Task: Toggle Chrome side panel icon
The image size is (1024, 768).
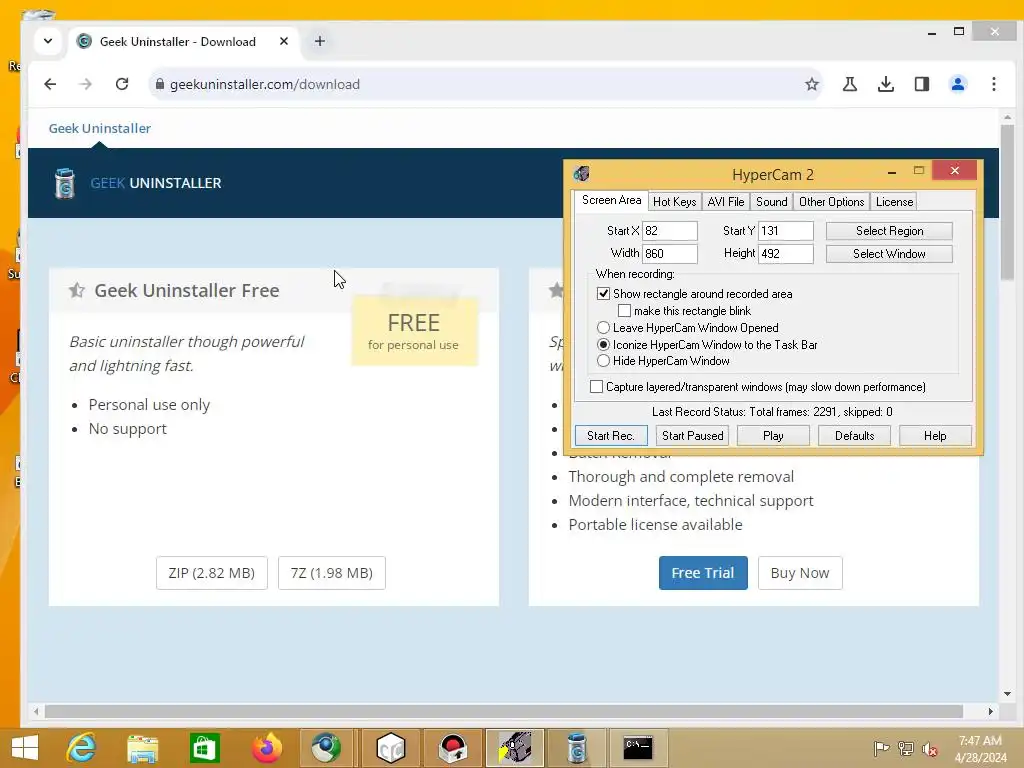Action: click(x=921, y=84)
